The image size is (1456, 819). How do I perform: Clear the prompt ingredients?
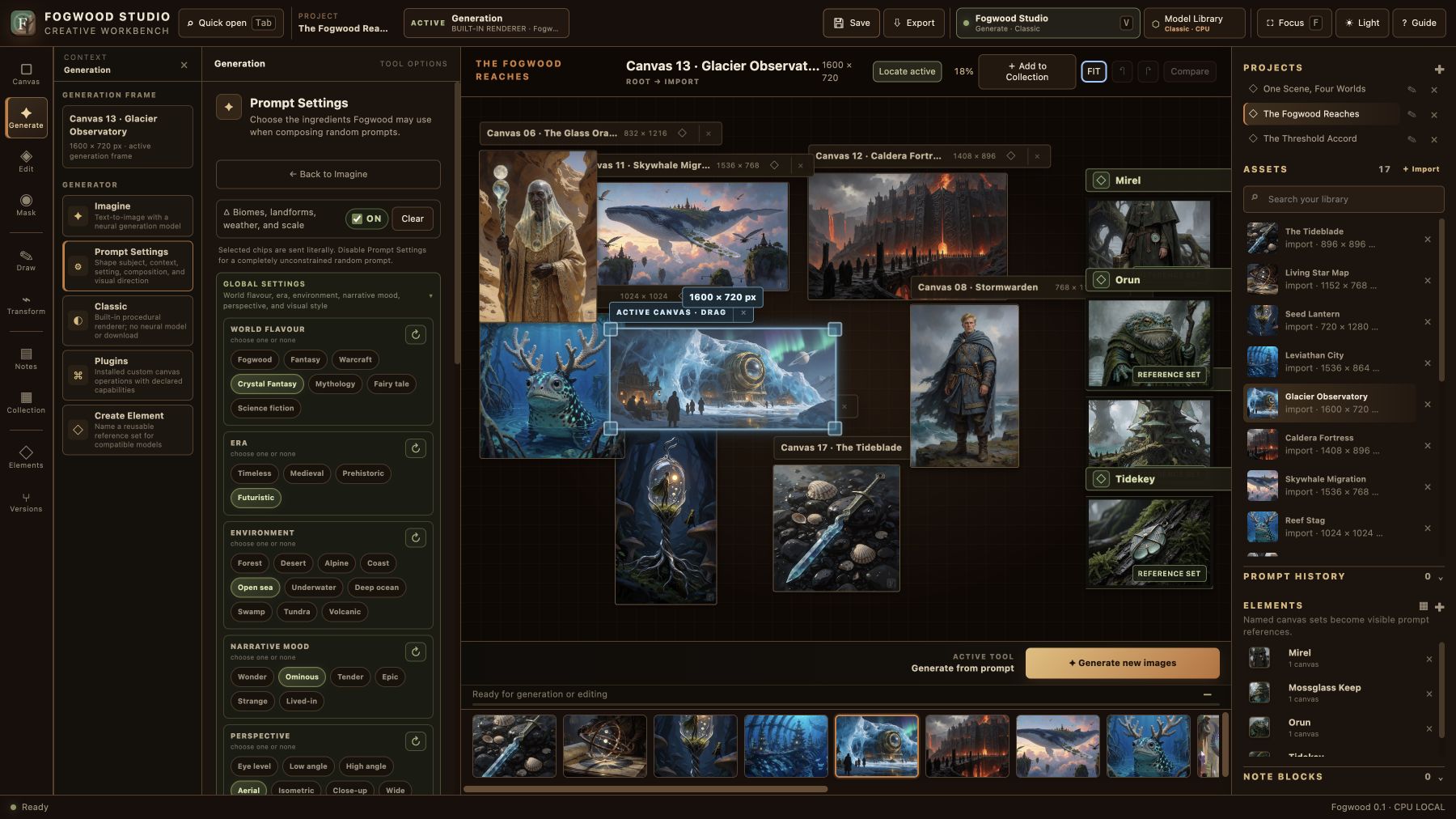pyautogui.click(x=413, y=219)
